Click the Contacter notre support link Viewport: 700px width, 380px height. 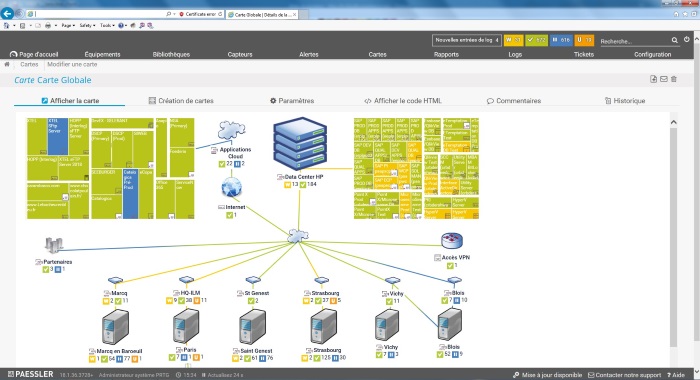pyautogui.click(x=624, y=375)
